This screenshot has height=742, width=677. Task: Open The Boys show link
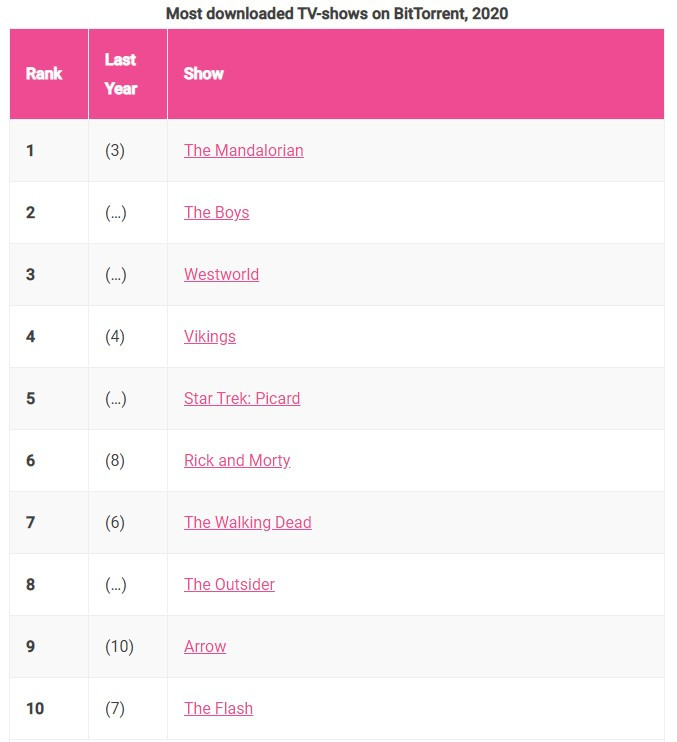(x=216, y=212)
